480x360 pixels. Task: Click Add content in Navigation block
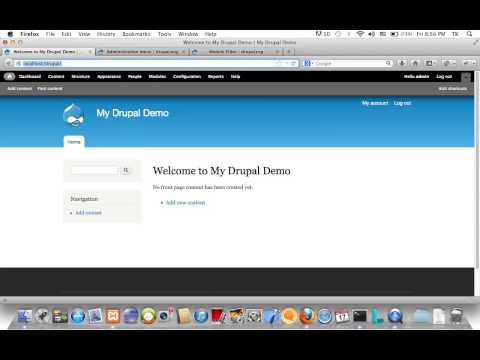pos(88,213)
